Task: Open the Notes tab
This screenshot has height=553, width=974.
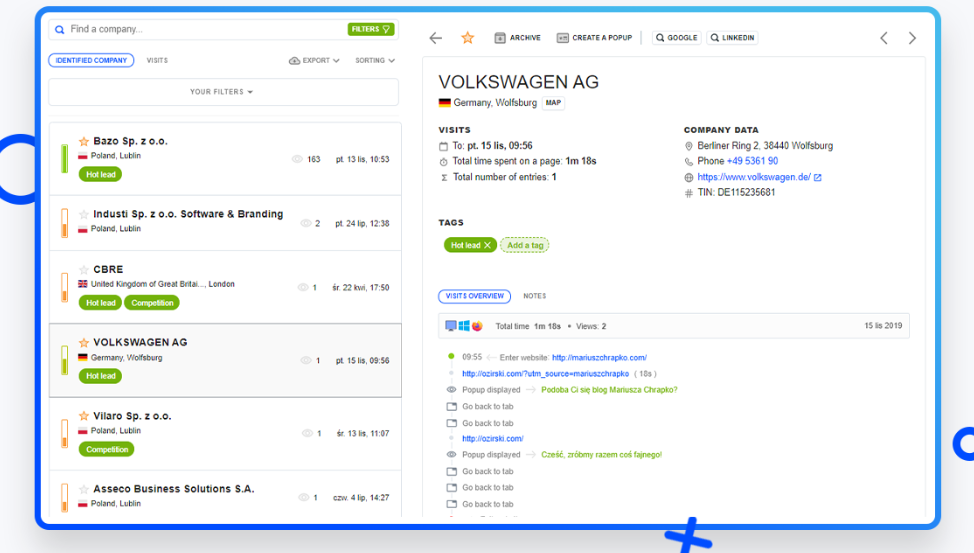Action: click(534, 296)
